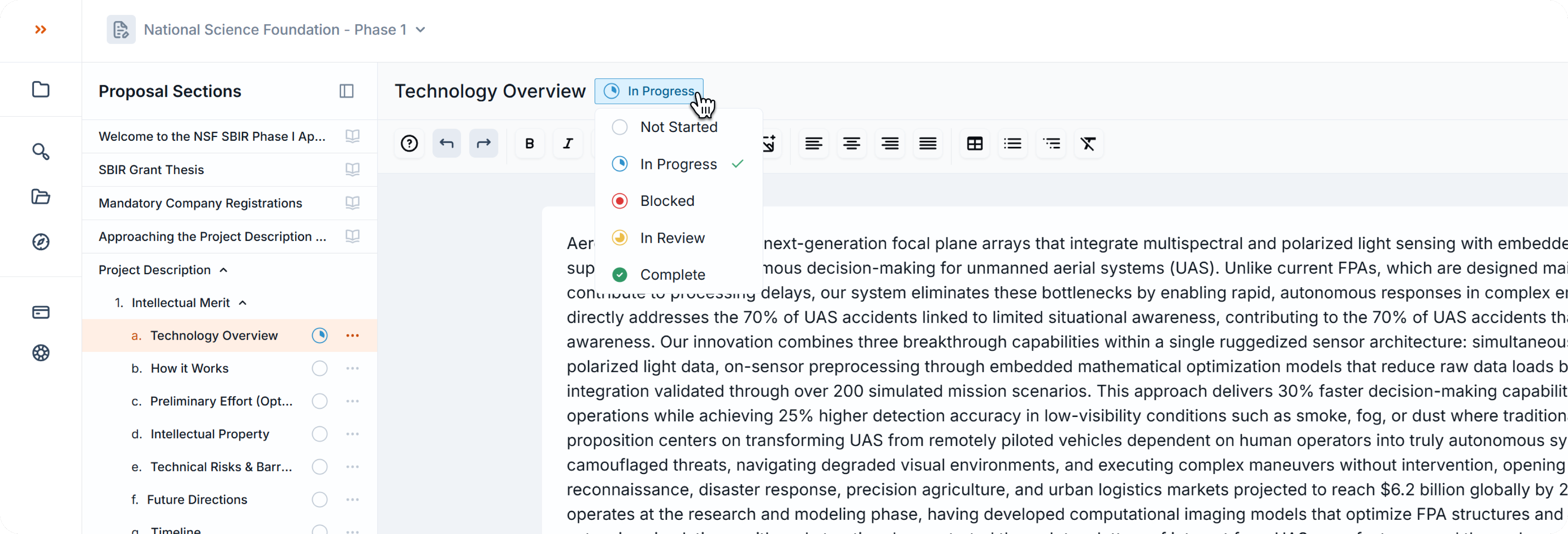Click the In Progress status button
The image size is (1568, 534).
tap(649, 91)
